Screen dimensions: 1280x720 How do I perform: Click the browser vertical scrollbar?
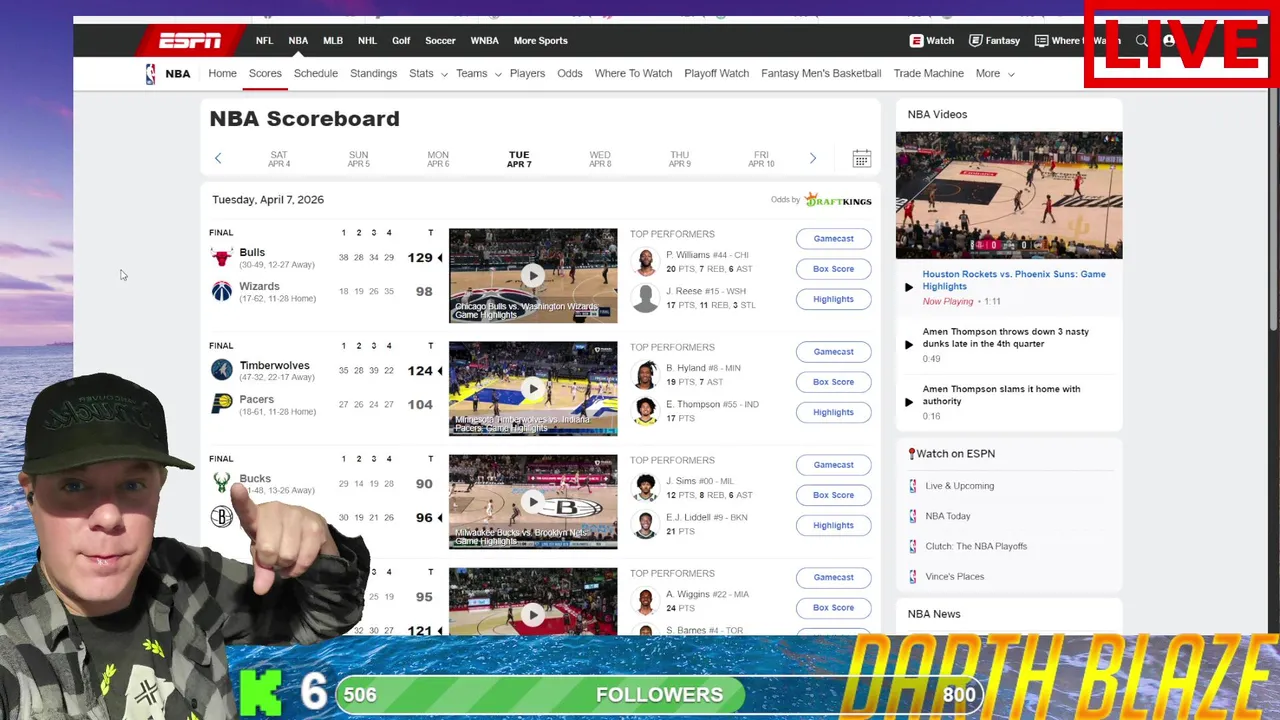(1274, 210)
